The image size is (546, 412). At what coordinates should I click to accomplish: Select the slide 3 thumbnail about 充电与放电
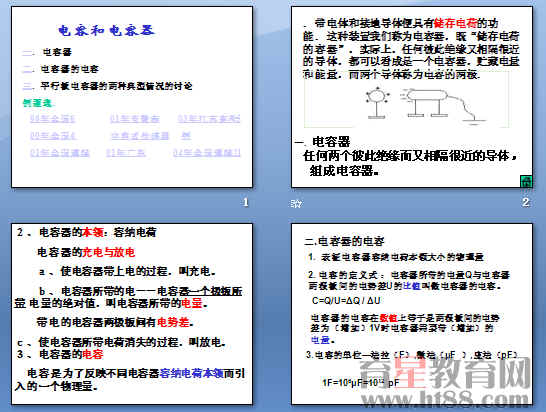tap(132, 314)
